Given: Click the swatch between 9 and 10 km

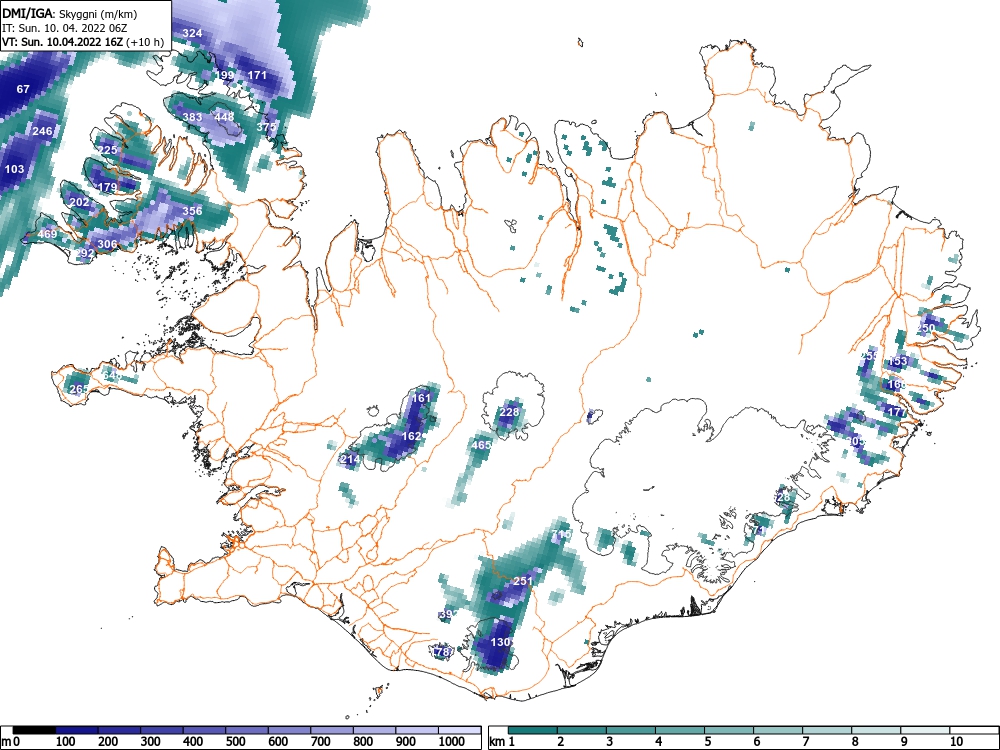Looking at the screenshot, I should pos(925,730).
